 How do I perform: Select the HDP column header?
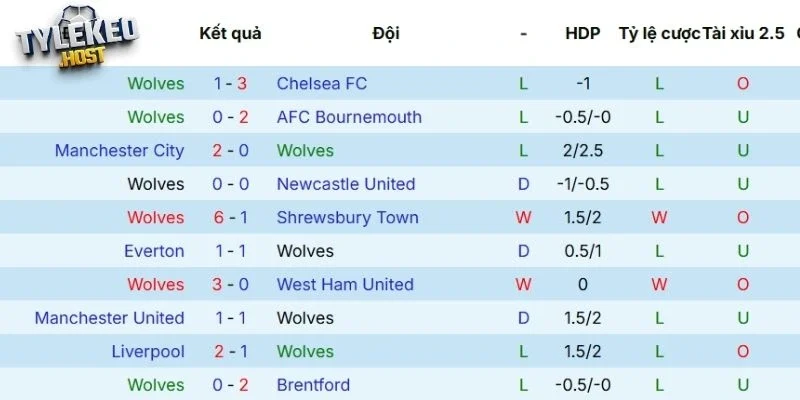[582, 33]
